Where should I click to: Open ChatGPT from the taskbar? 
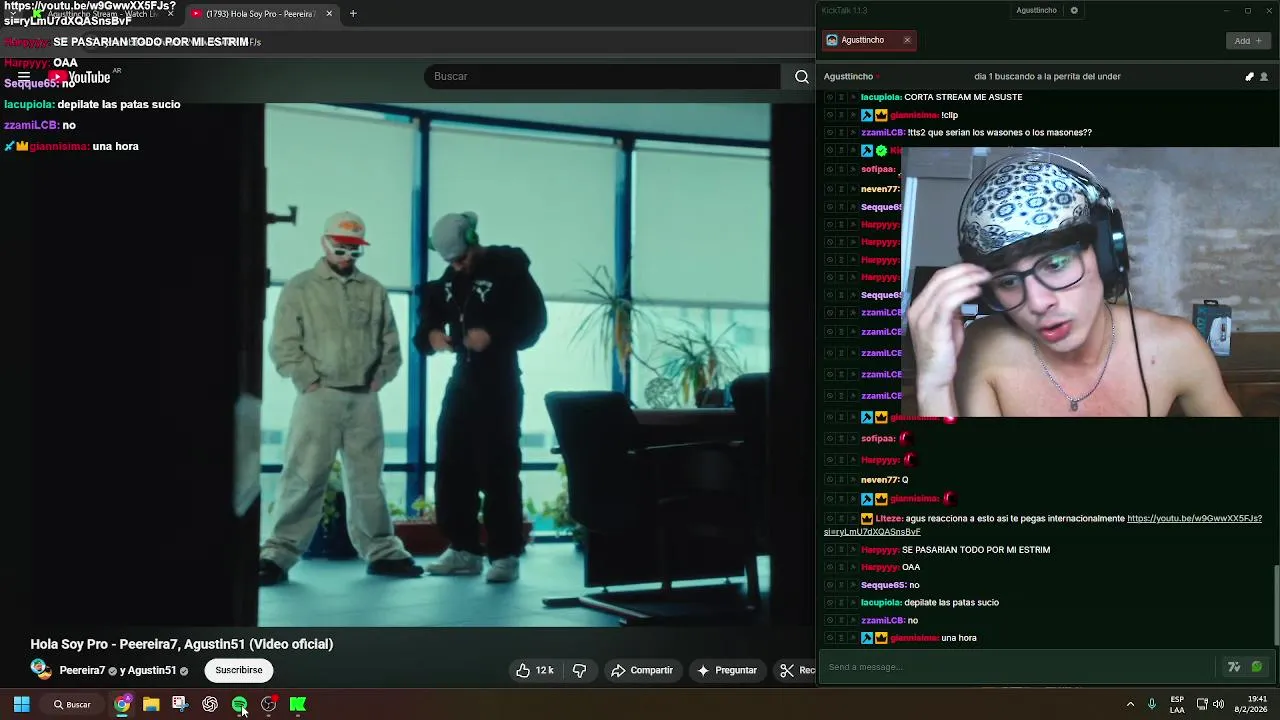click(210, 704)
